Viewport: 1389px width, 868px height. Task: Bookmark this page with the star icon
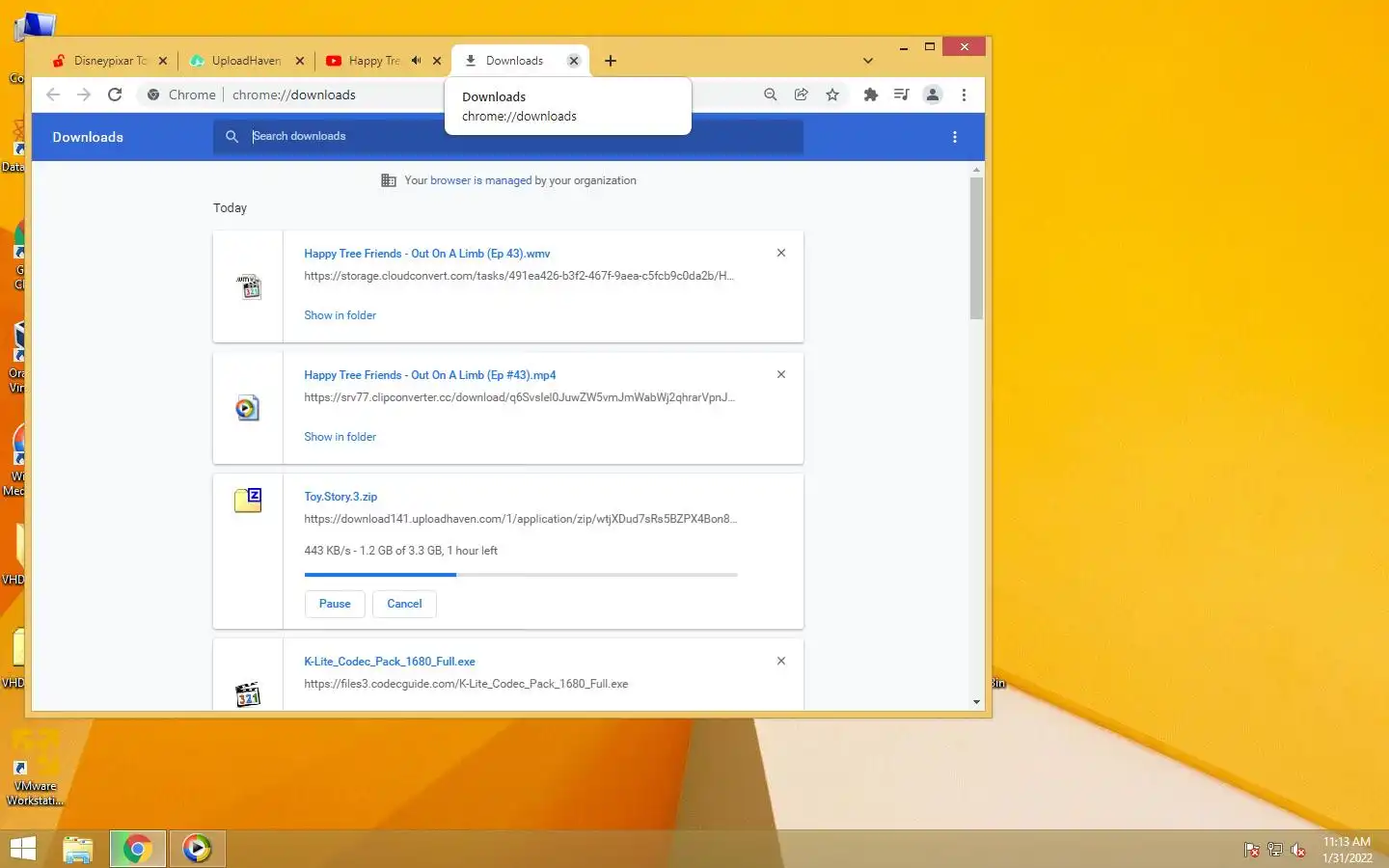(832, 95)
